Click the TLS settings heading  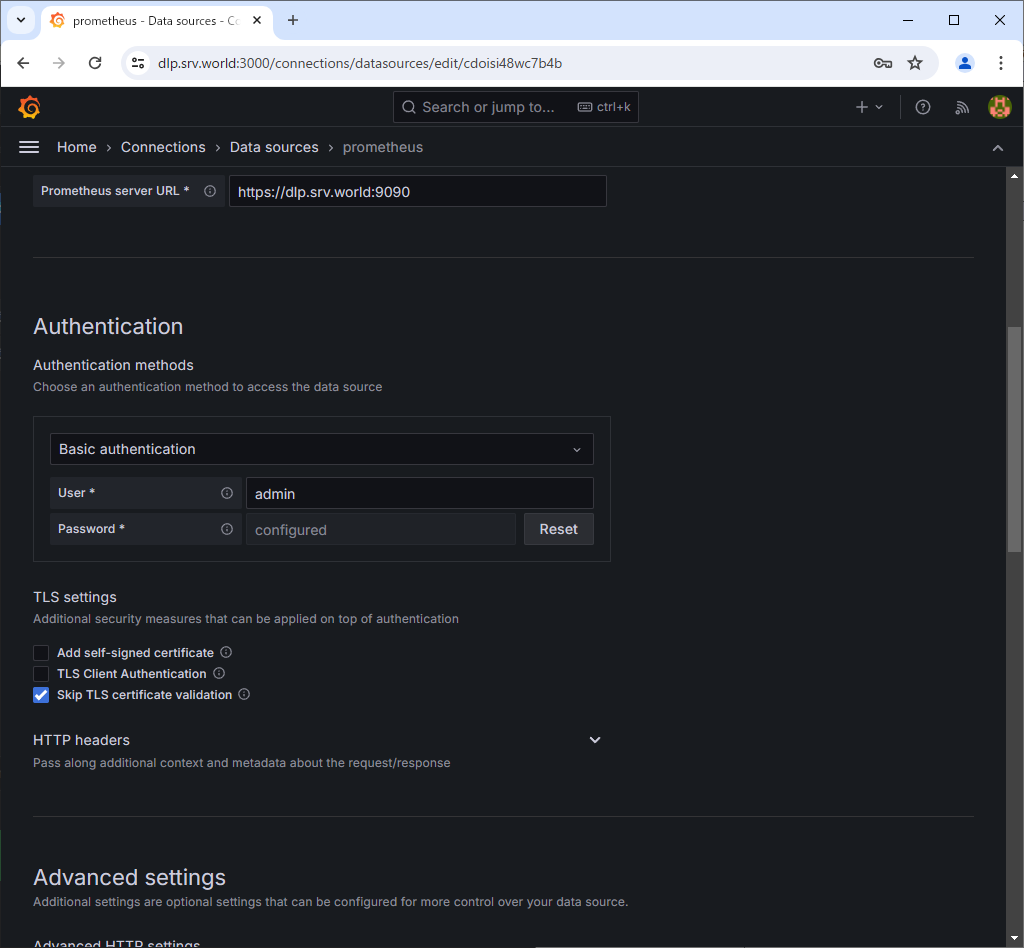[75, 597]
